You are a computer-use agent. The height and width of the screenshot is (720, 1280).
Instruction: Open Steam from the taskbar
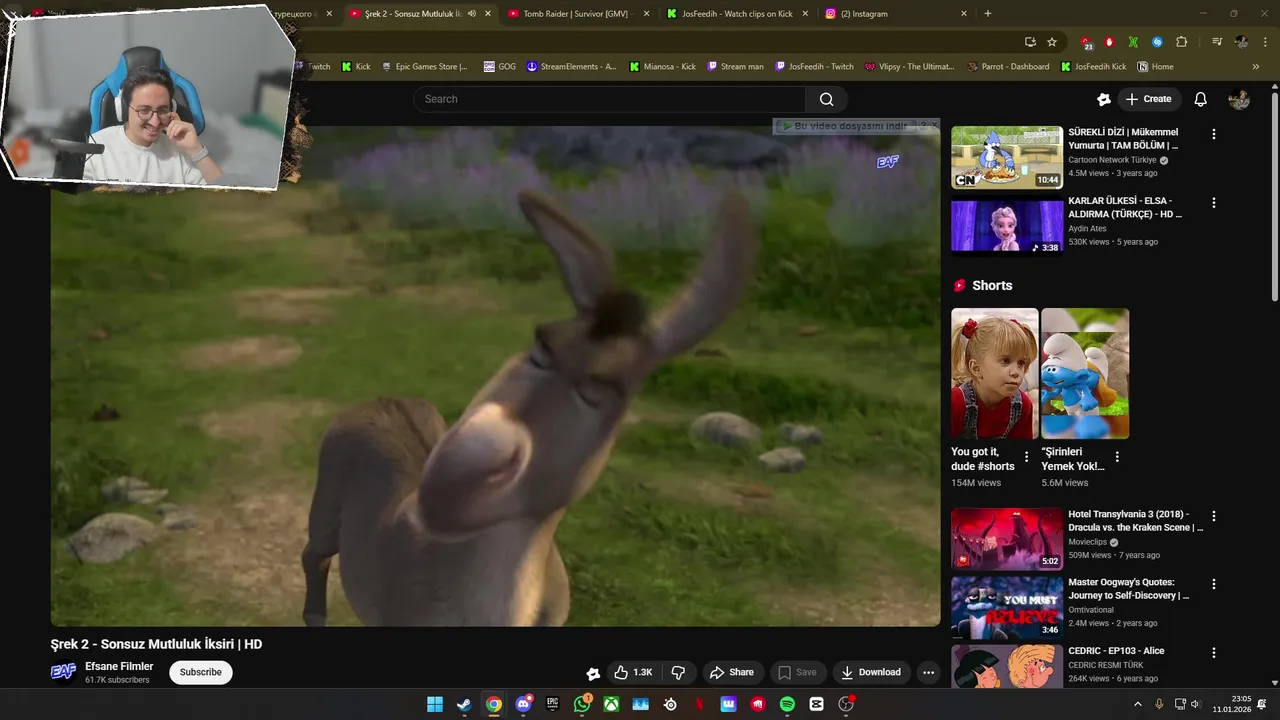pyautogui.click(x=464, y=704)
